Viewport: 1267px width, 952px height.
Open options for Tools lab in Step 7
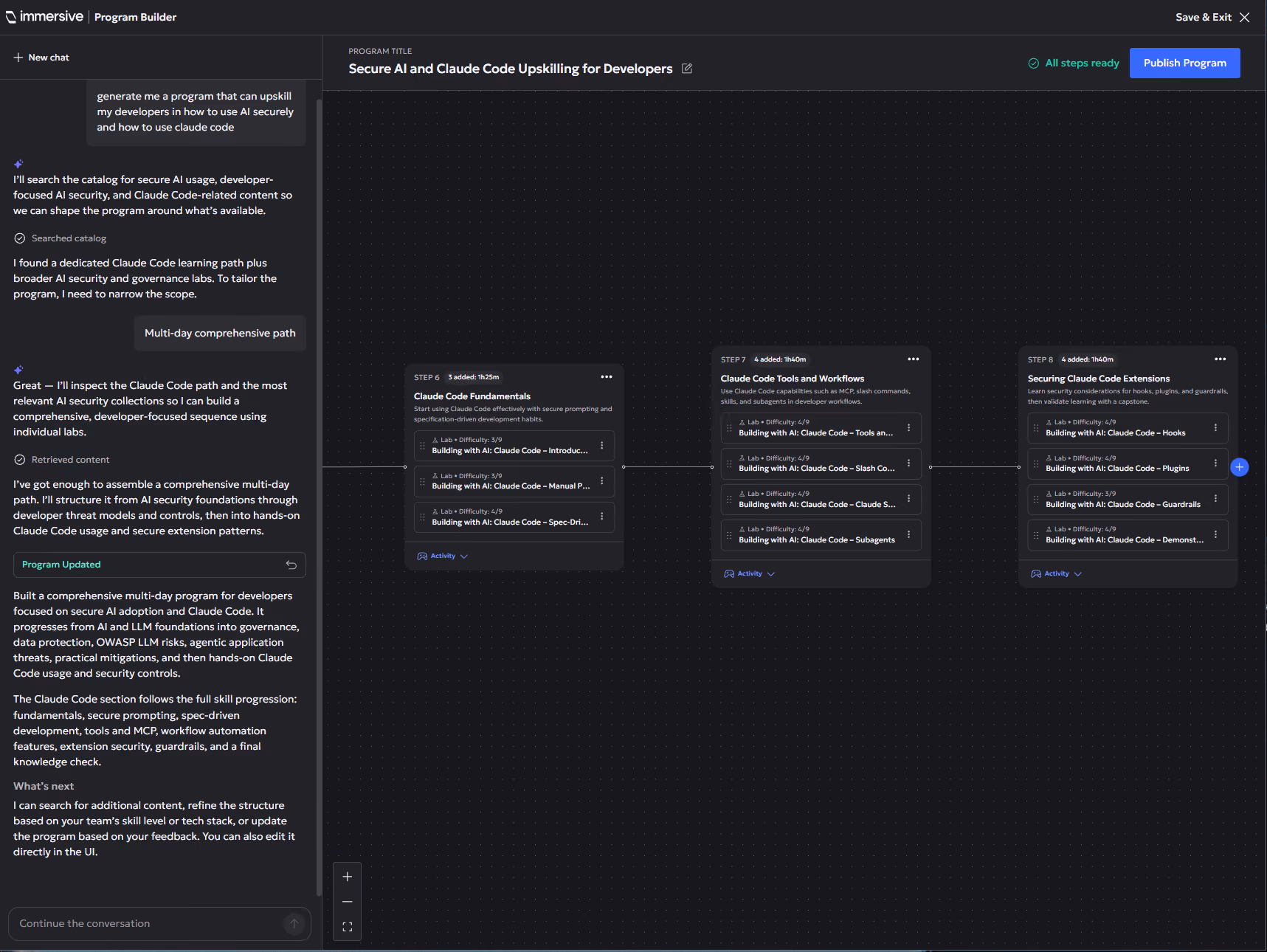tap(909, 428)
